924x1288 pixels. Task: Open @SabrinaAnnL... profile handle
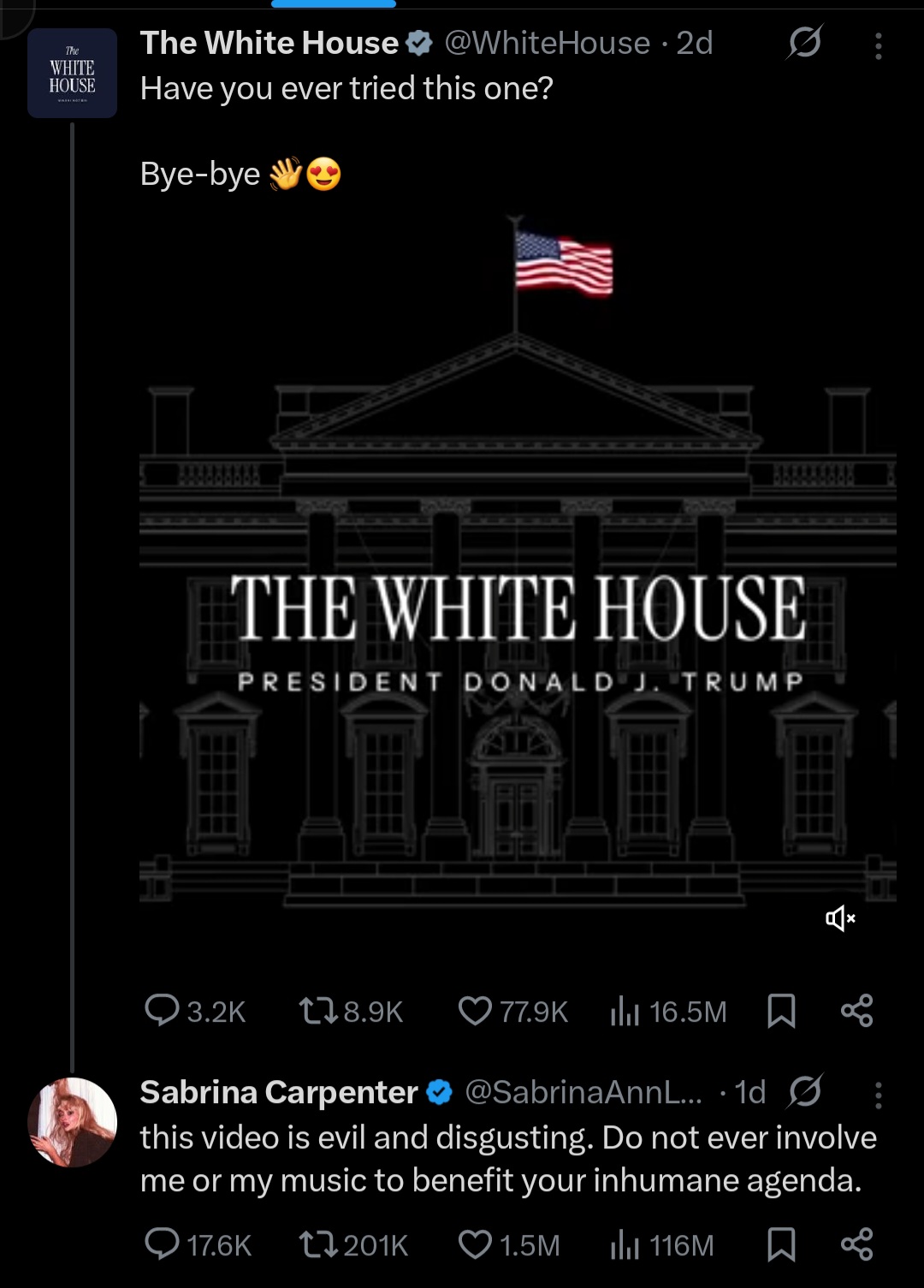(x=583, y=1092)
